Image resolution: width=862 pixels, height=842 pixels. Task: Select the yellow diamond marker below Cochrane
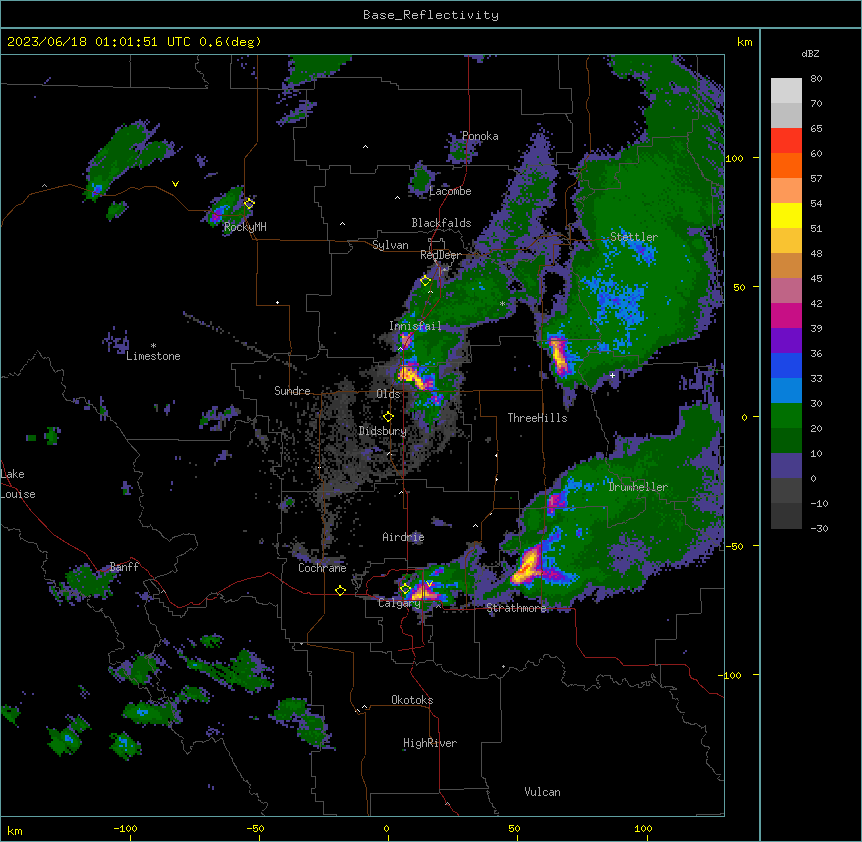point(340,590)
